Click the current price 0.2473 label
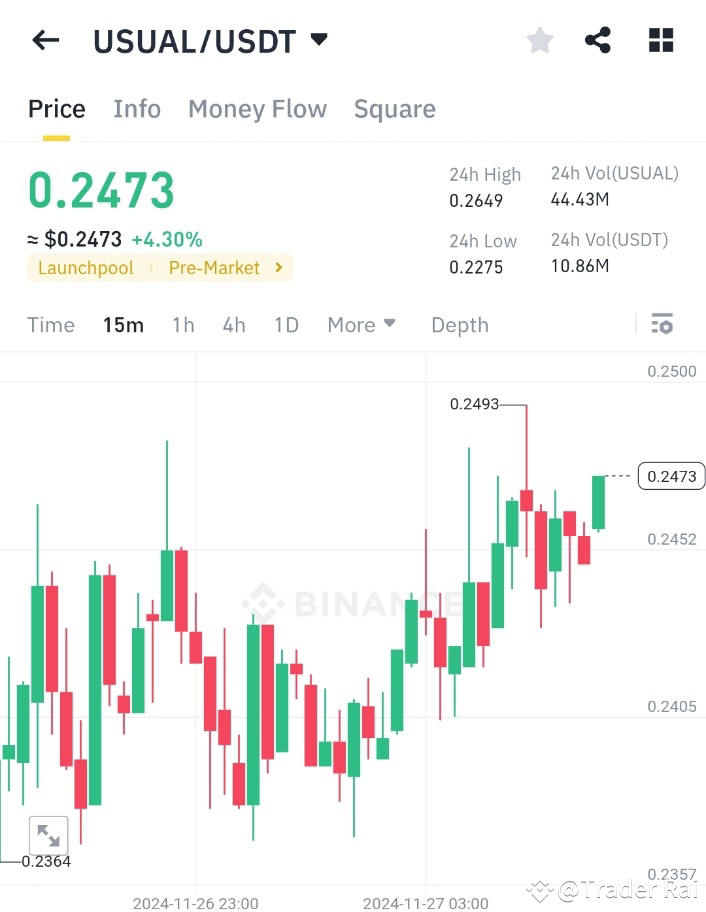This screenshot has width=706, height=912. (x=671, y=476)
